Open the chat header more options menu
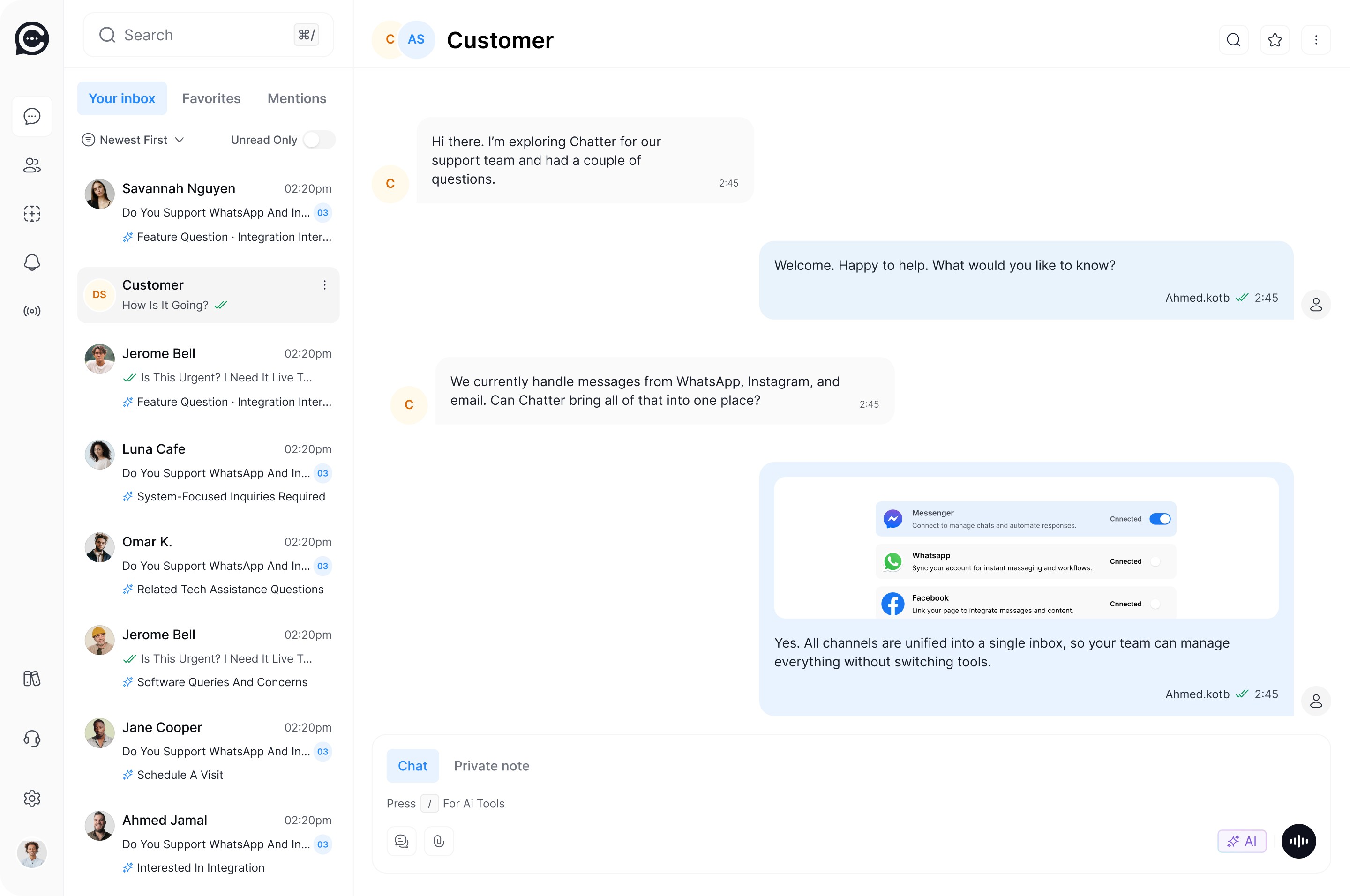Viewport: 1350px width, 896px height. point(1316,40)
